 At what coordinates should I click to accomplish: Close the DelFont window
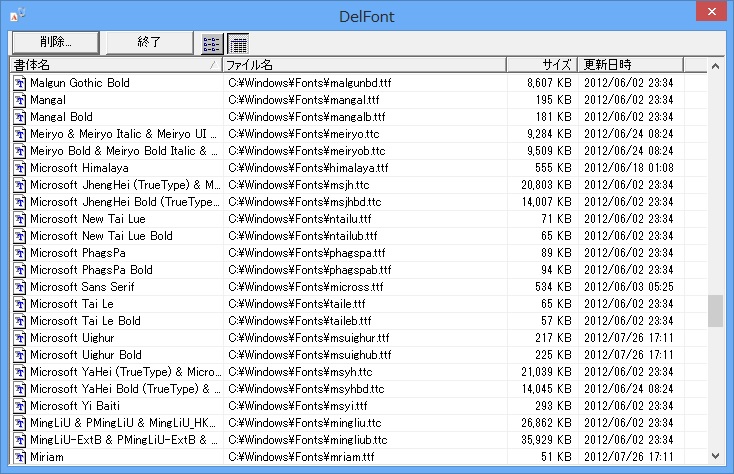pyautogui.click(x=711, y=11)
